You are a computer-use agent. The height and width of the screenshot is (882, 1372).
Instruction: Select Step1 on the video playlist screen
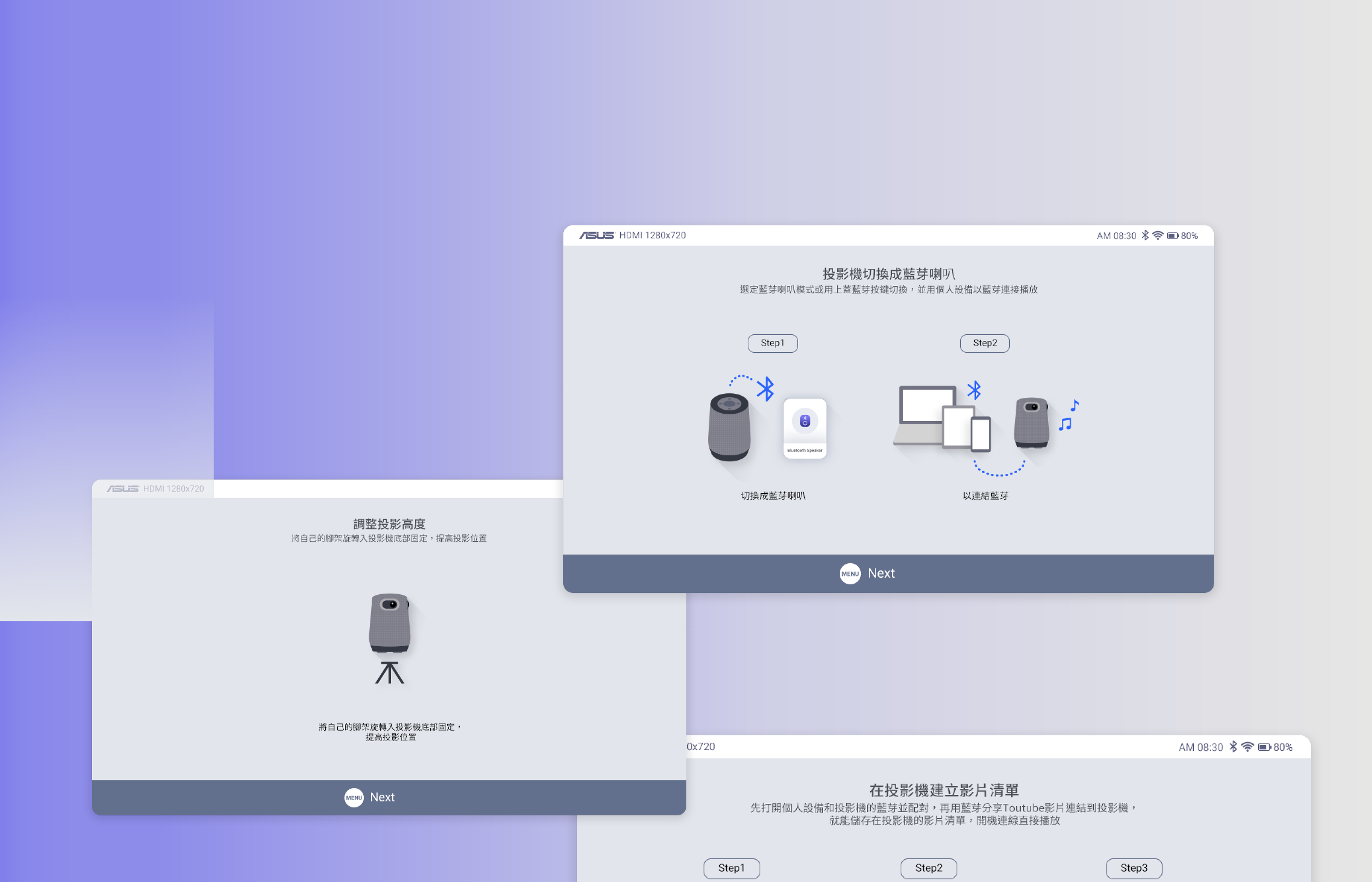731,868
